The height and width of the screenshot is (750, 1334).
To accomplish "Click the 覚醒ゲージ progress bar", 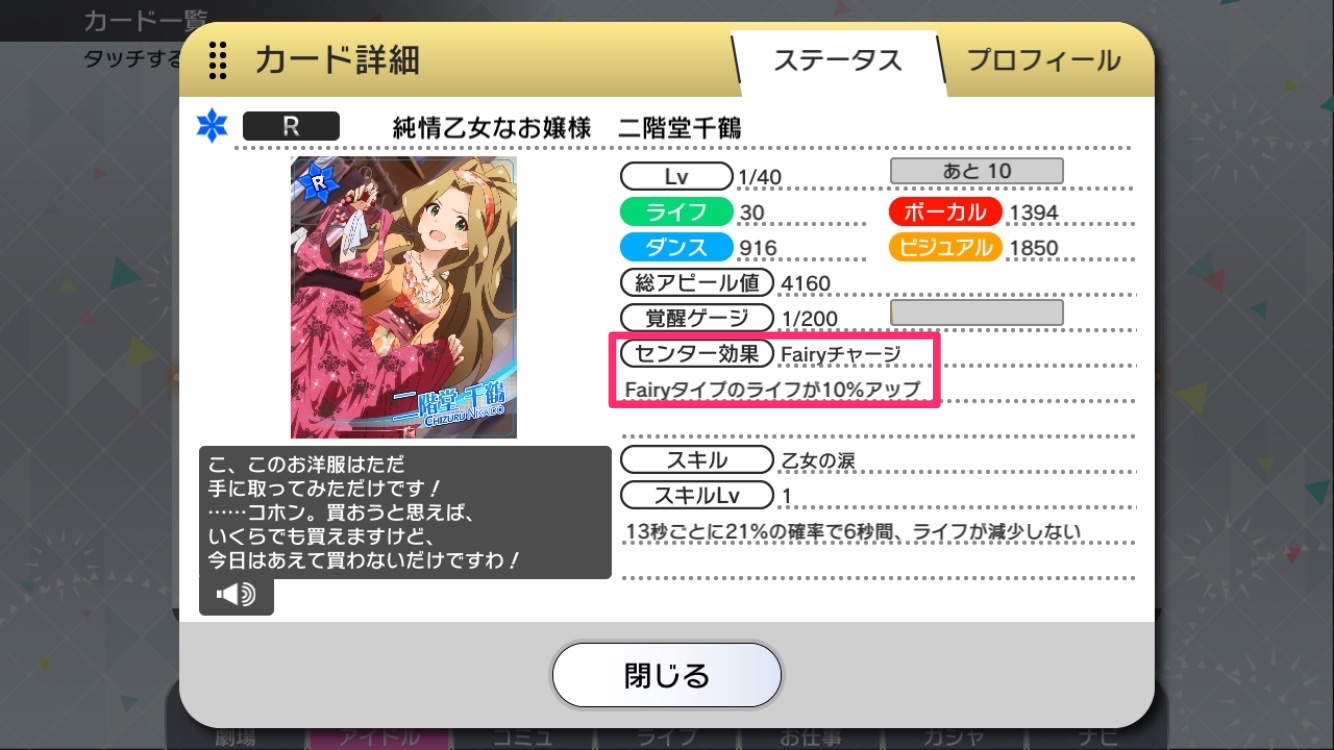I will click(976, 312).
